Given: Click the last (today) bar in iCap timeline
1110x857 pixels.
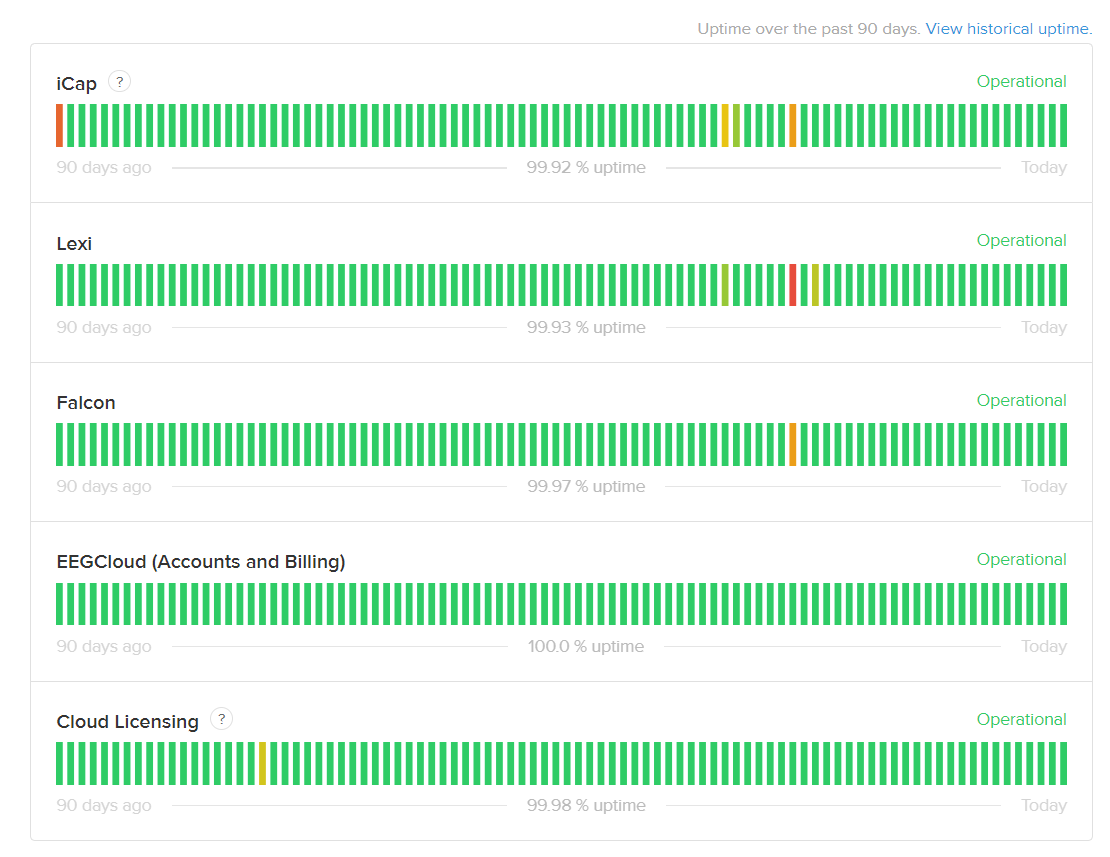Looking at the screenshot, I should point(1063,125).
